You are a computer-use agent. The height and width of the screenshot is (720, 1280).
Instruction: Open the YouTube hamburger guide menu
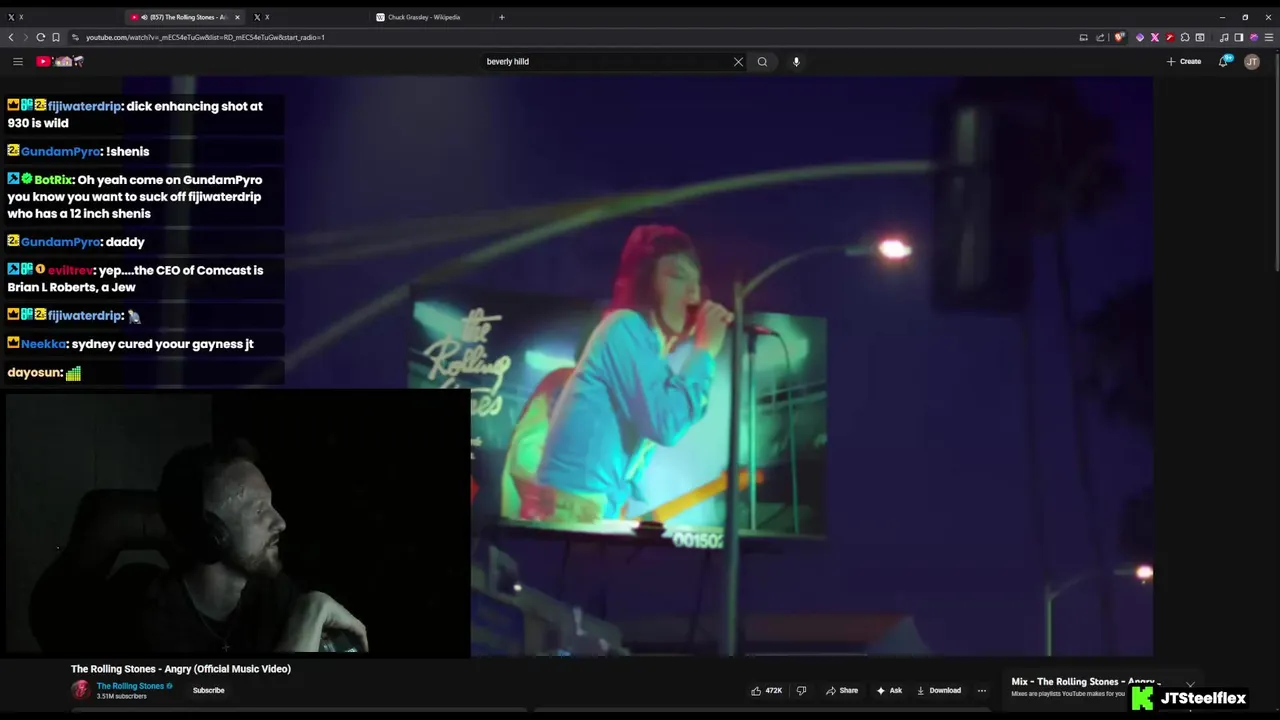click(x=17, y=61)
